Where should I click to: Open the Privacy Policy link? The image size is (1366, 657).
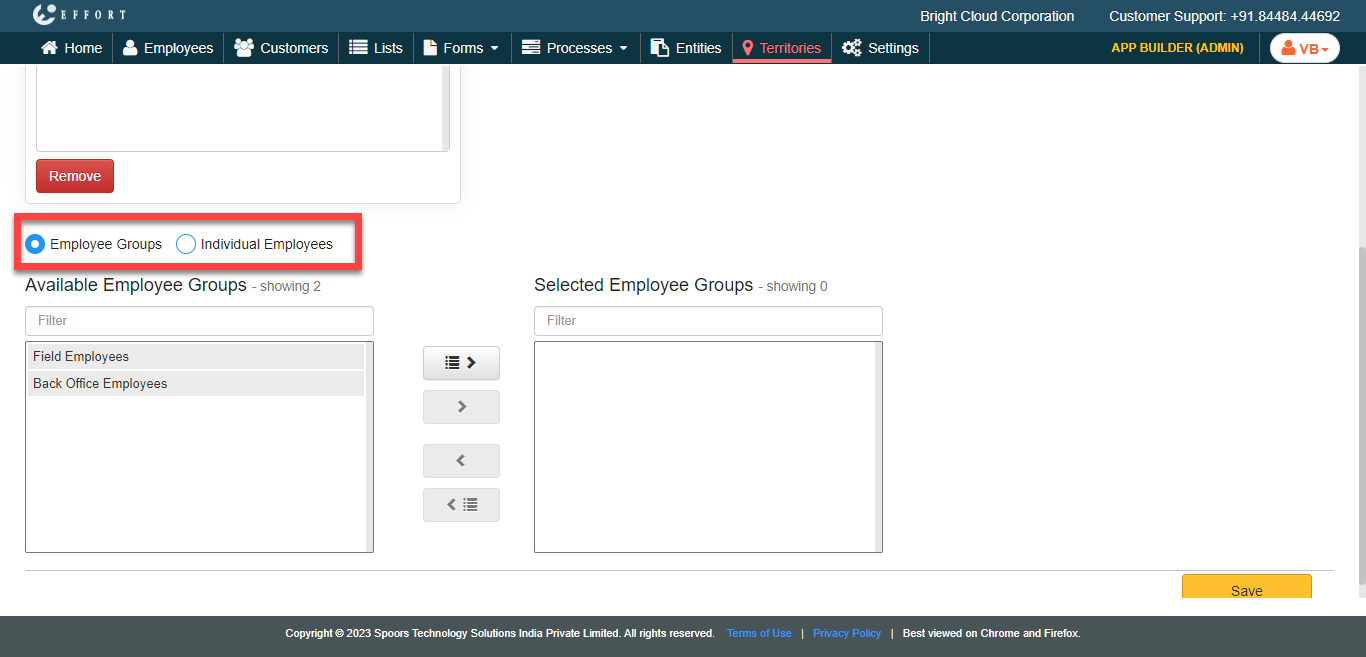pyautogui.click(x=846, y=633)
